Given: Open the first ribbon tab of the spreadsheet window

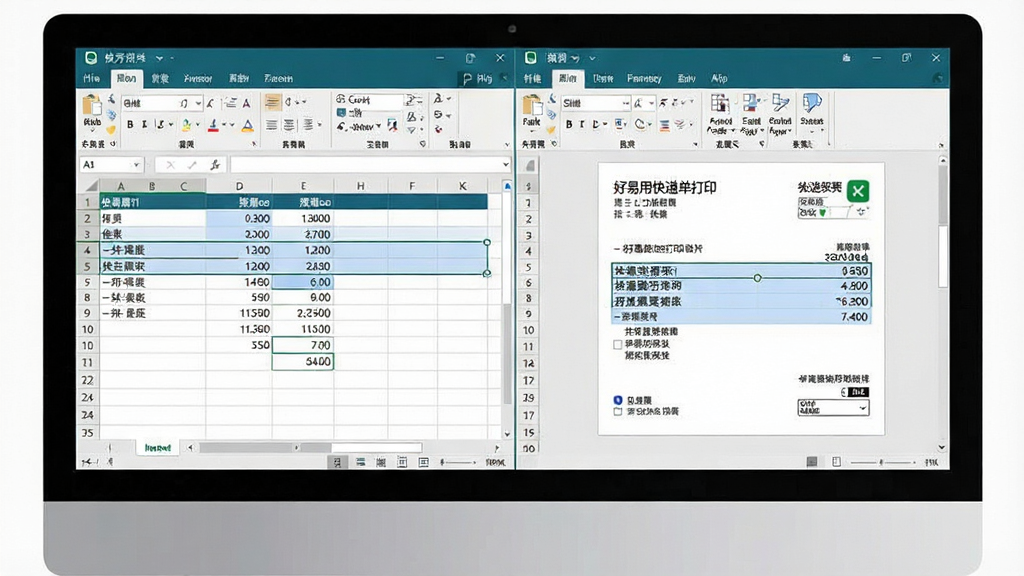Looking at the screenshot, I should tap(91, 78).
